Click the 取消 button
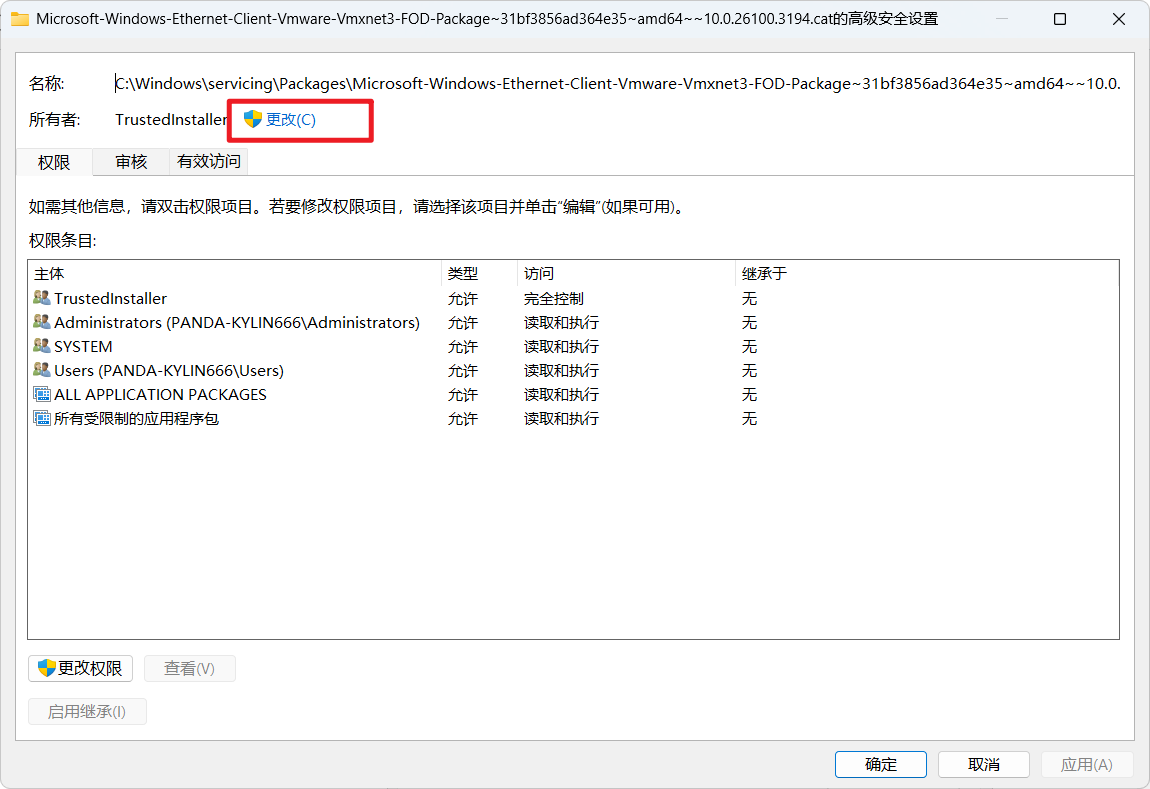 click(x=984, y=764)
